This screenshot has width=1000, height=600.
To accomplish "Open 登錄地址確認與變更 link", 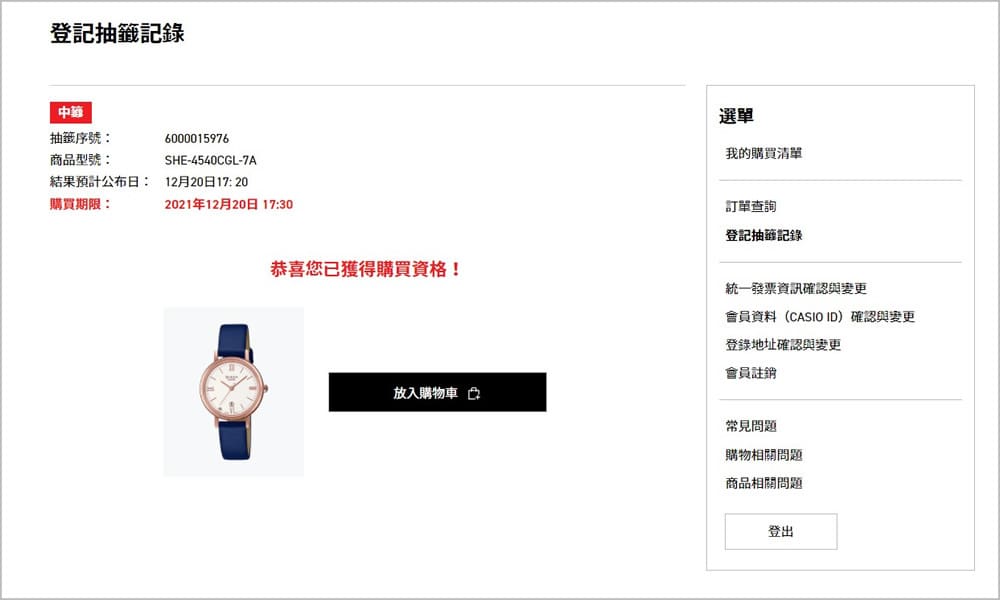I will [783, 345].
